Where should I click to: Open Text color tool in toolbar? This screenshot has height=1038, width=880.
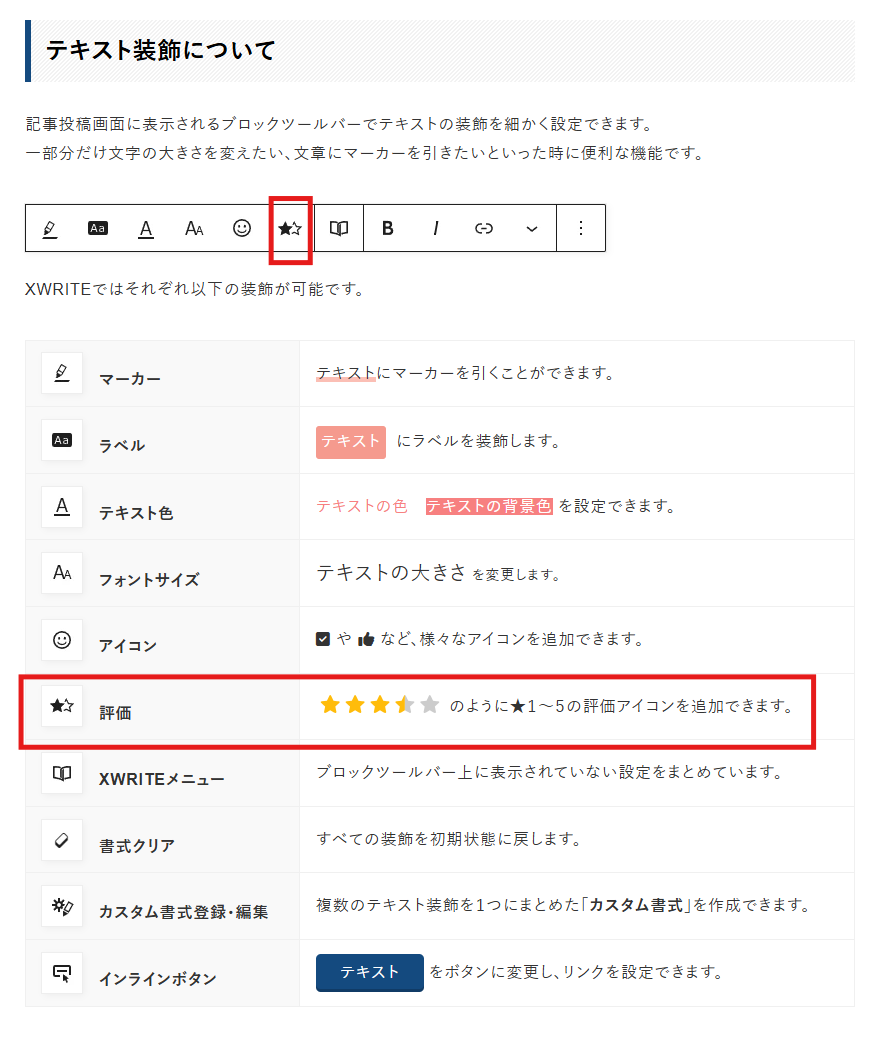pyautogui.click(x=146, y=228)
